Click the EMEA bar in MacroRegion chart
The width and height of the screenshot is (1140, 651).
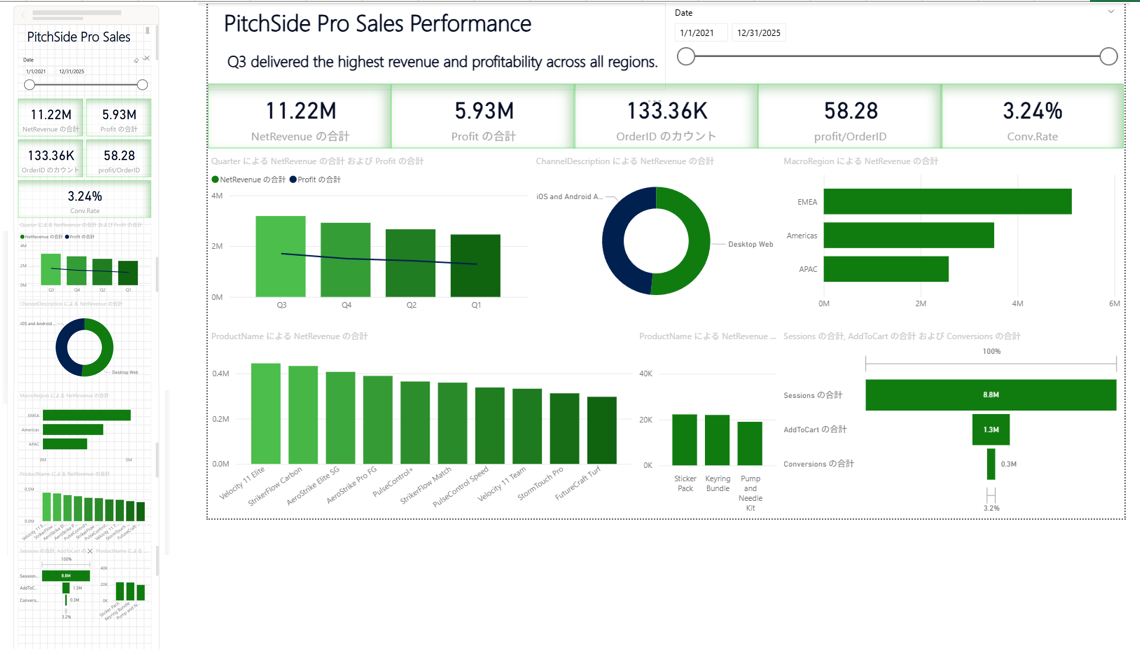coord(947,201)
